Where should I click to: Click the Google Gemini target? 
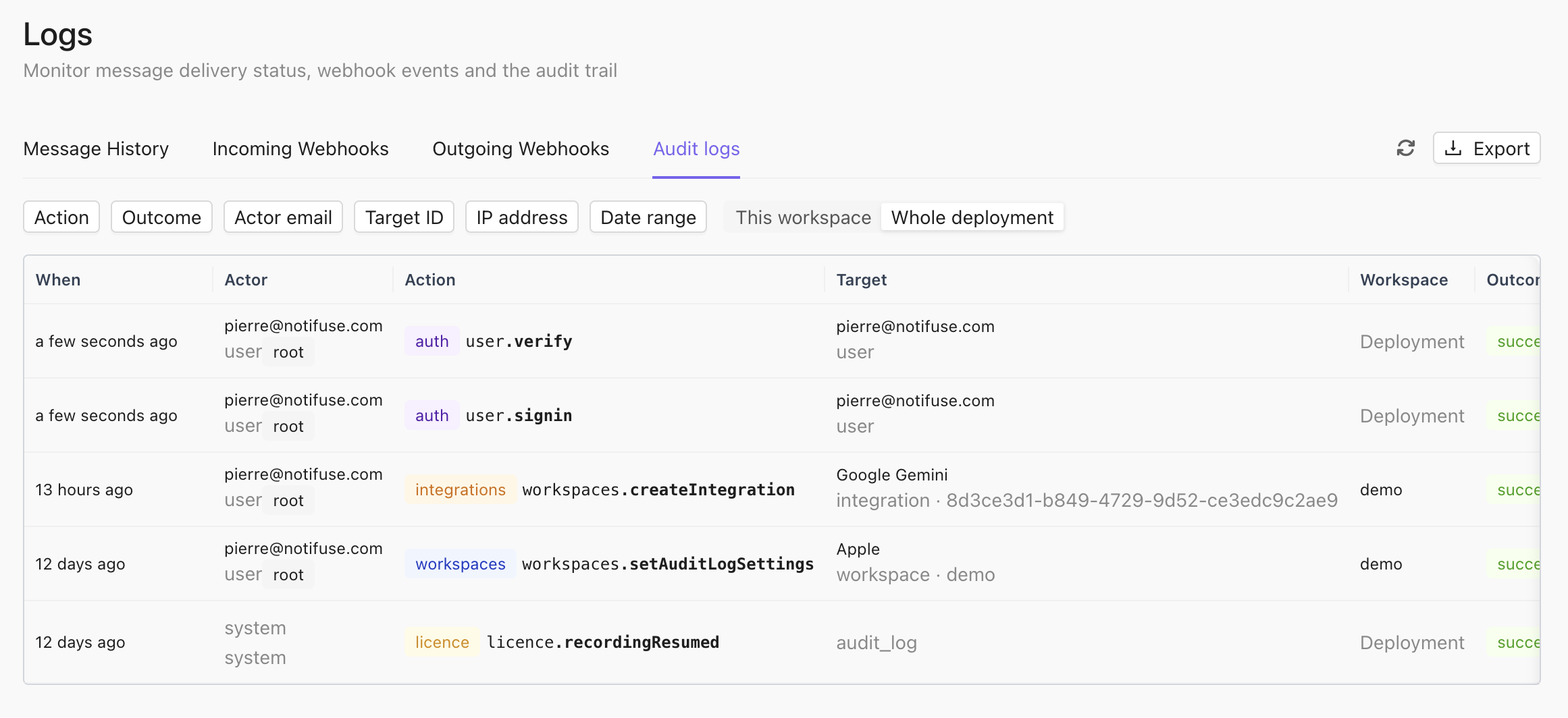point(892,475)
